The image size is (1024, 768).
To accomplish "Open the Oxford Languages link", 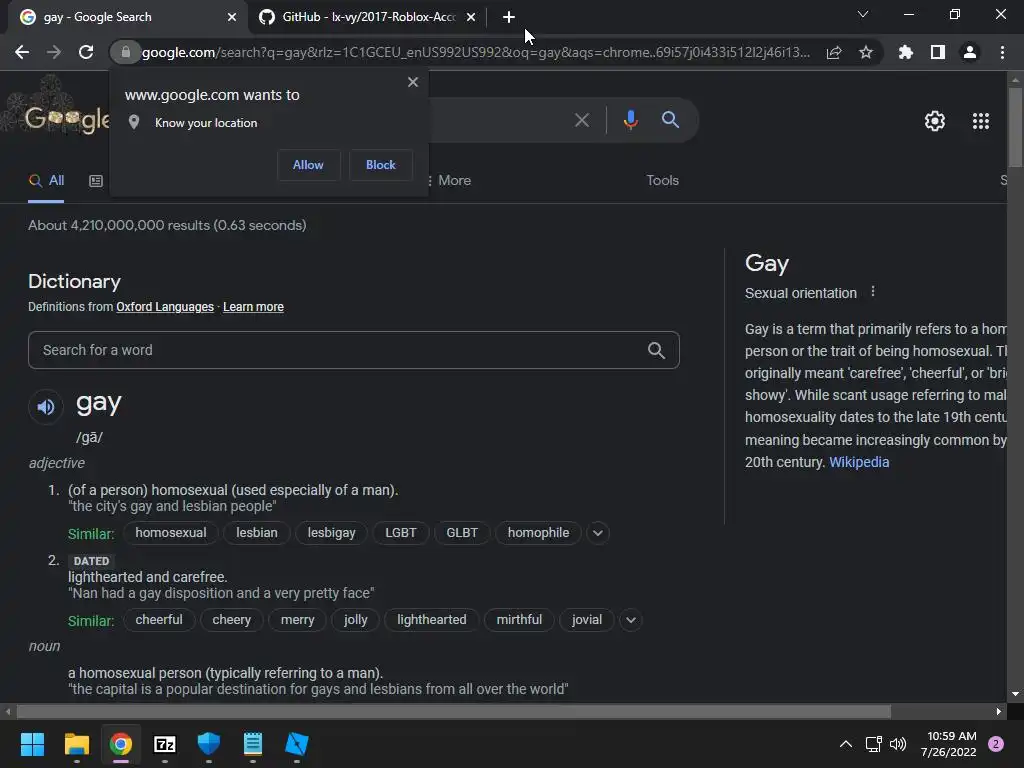I will (x=165, y=307).
